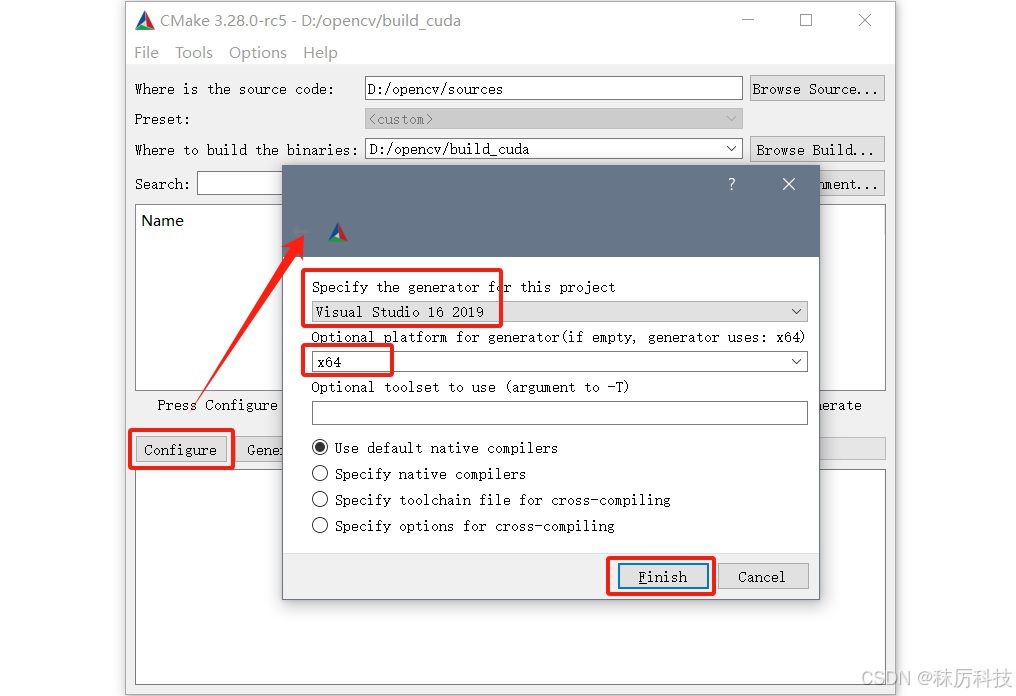Viewport: 1016px width, 696px height.
Task: Click the Cancel button
Action: coord(762,577)
